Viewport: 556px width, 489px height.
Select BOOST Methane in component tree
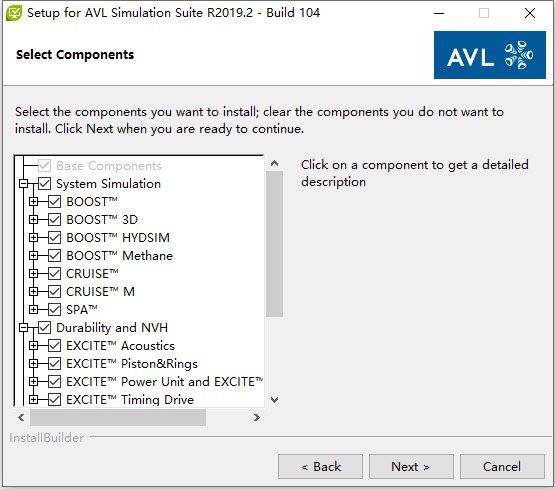pos(119,255)
